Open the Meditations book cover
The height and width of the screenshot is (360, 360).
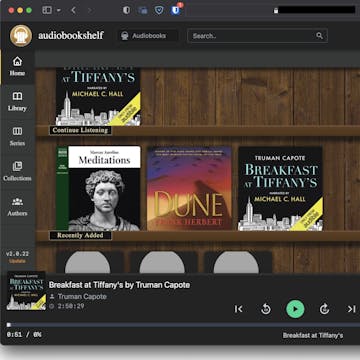coord(98,188)
